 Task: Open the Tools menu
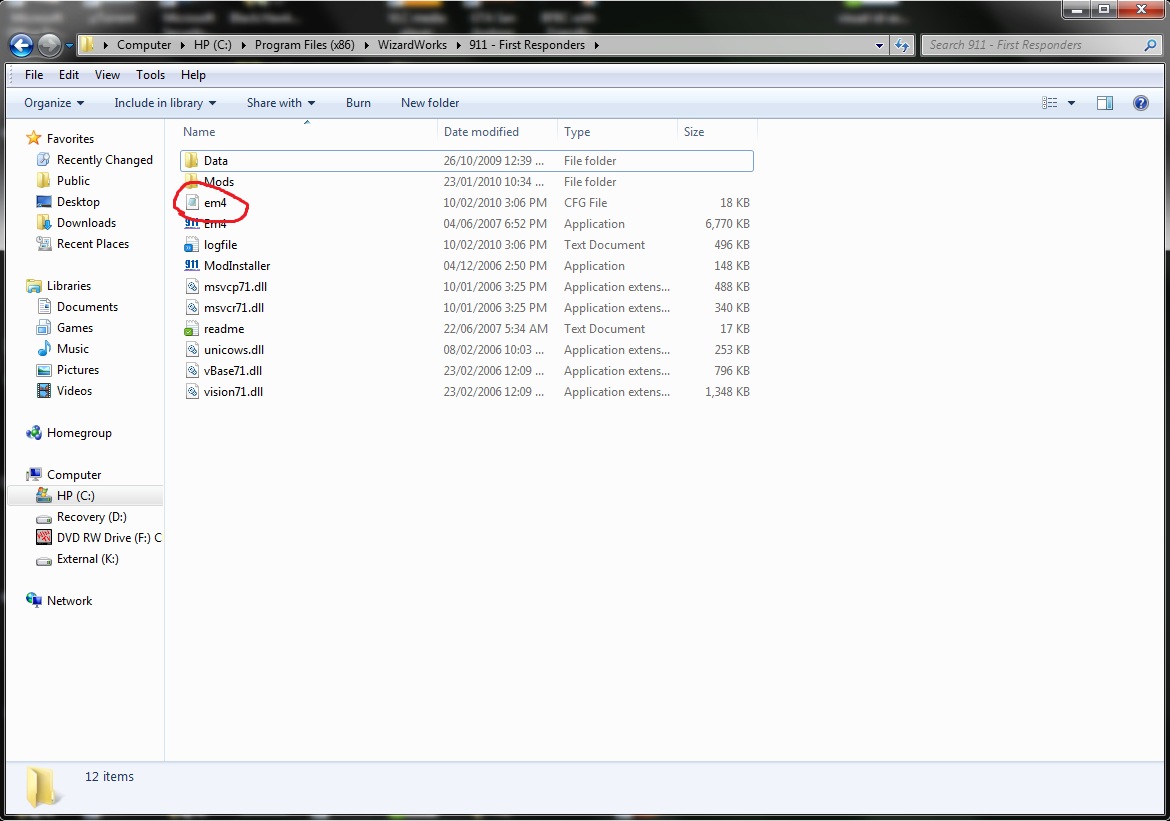click(150, 75)
